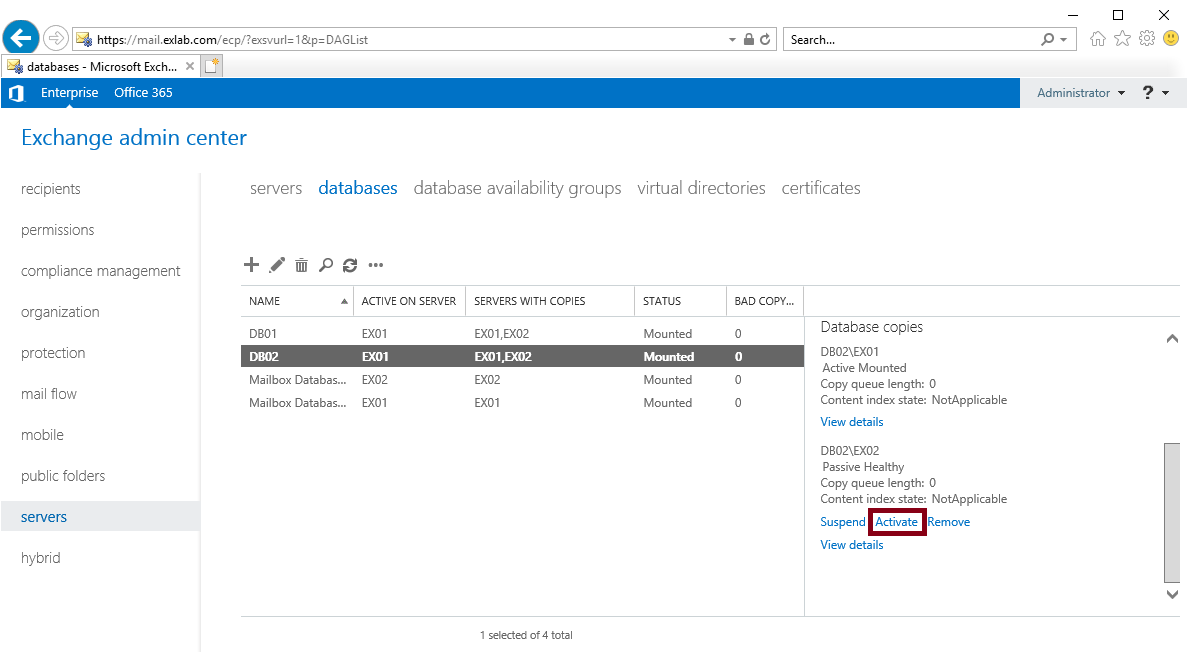This screenshot has width=1188, height=668.
Task: Open public folders section
Action: point(63,475)
